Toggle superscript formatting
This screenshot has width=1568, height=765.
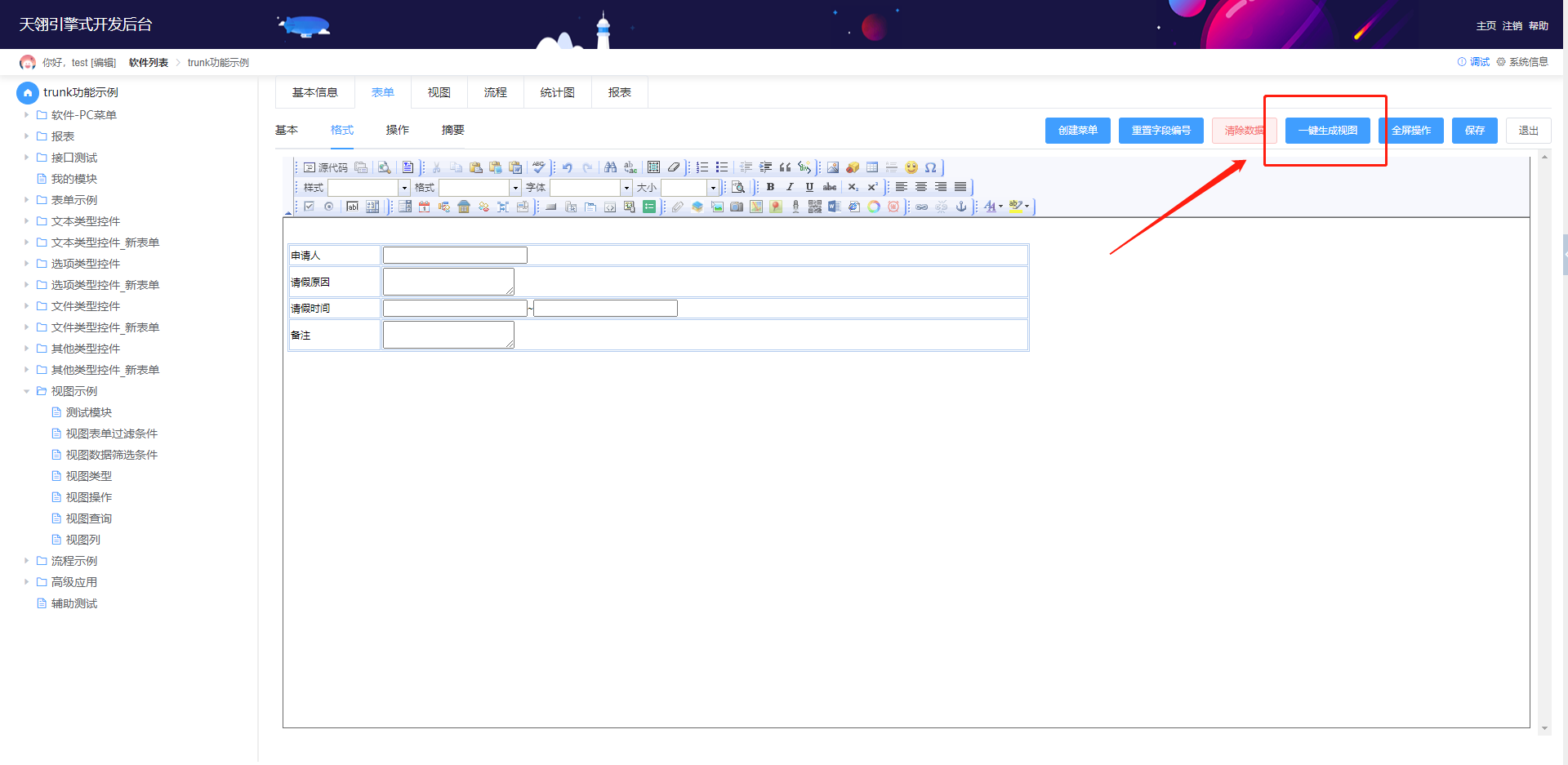(872, 187)
